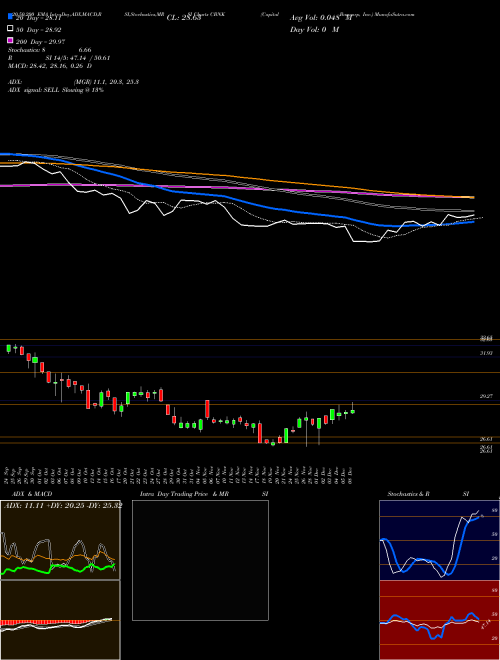Click the RSI 14/3 values line
This screenshot has width=500, height=660.
point(59,58)
